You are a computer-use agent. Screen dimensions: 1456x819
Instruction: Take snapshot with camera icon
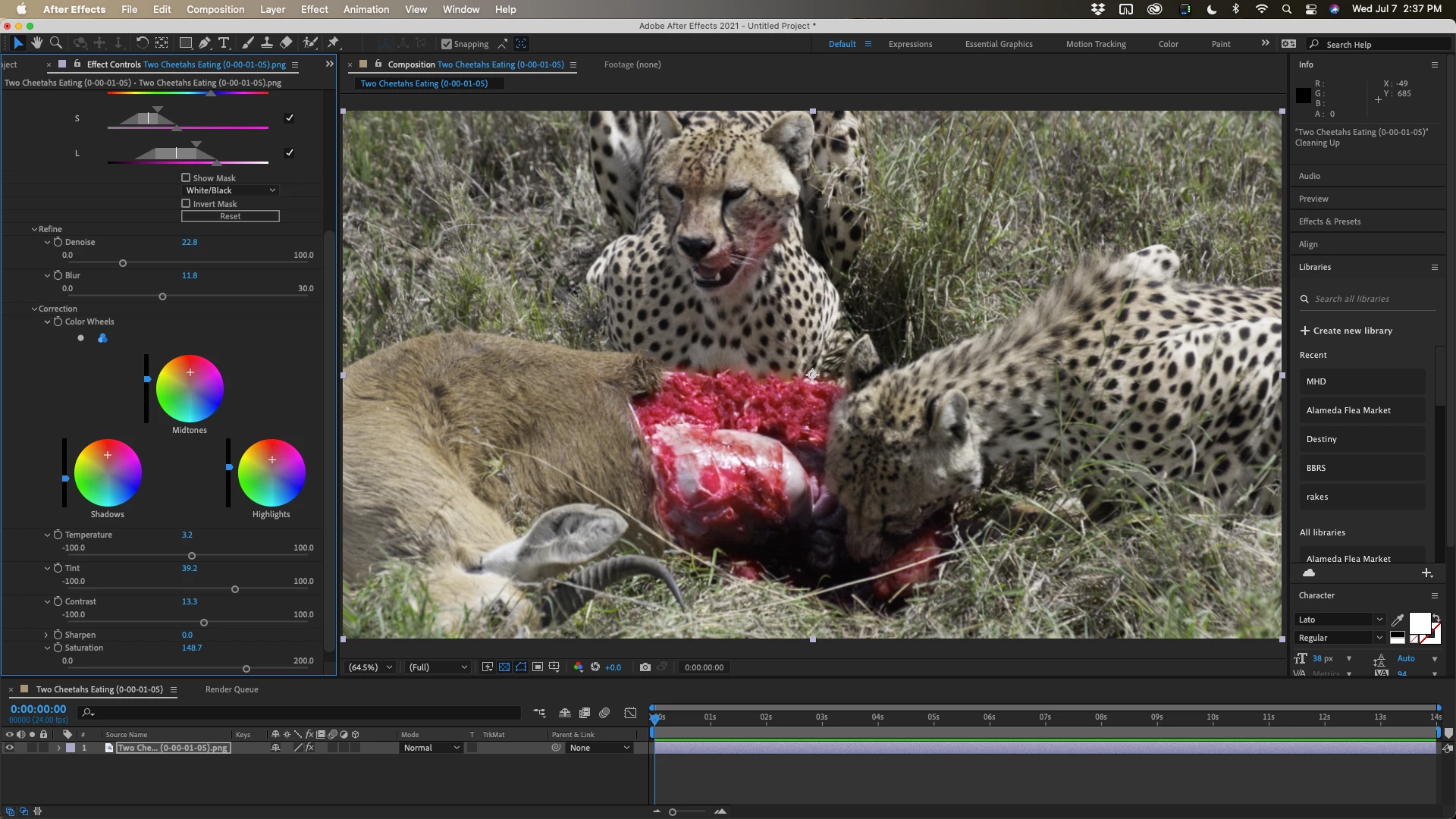tap(645, 667)
